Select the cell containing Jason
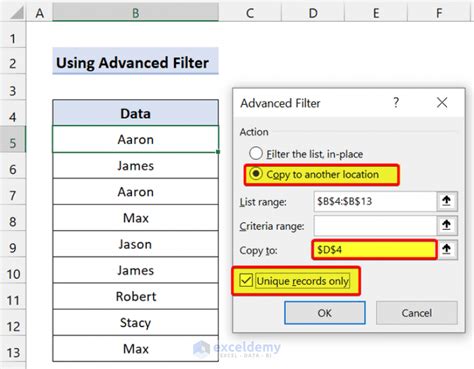Screen dimensions: 474x369 point(135,244)
